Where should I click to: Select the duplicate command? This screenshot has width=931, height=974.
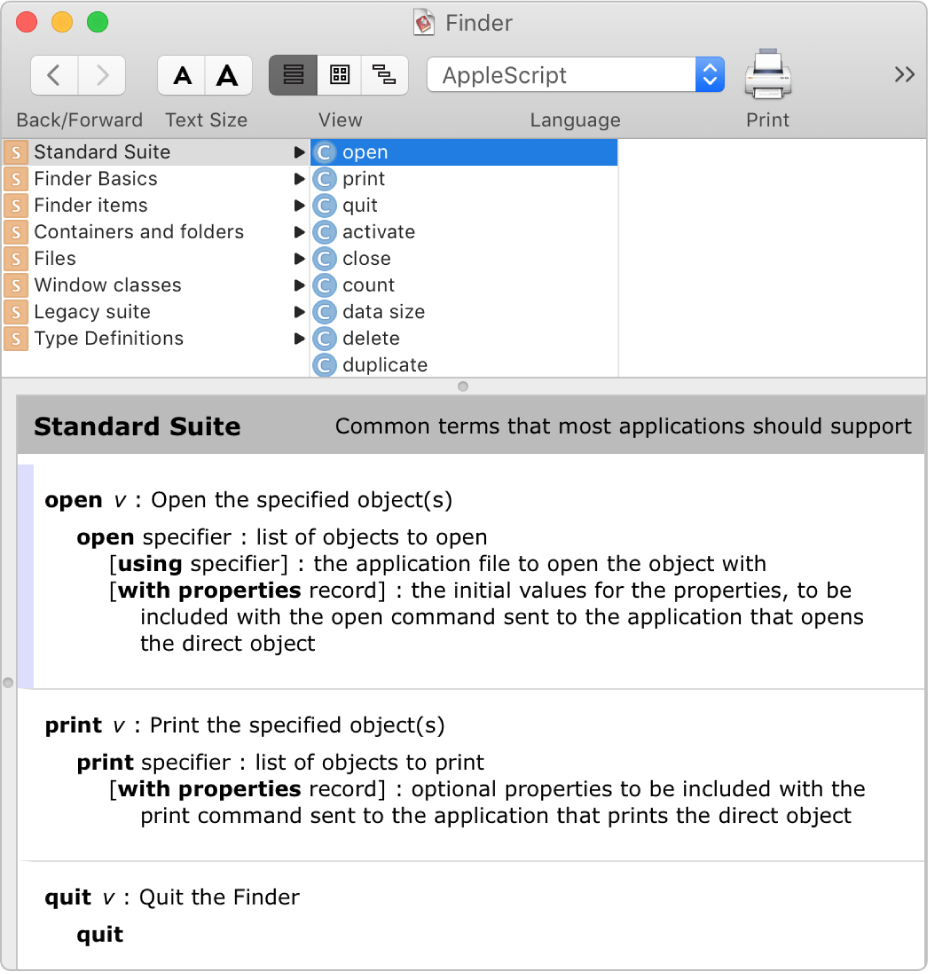coord(464,365)
